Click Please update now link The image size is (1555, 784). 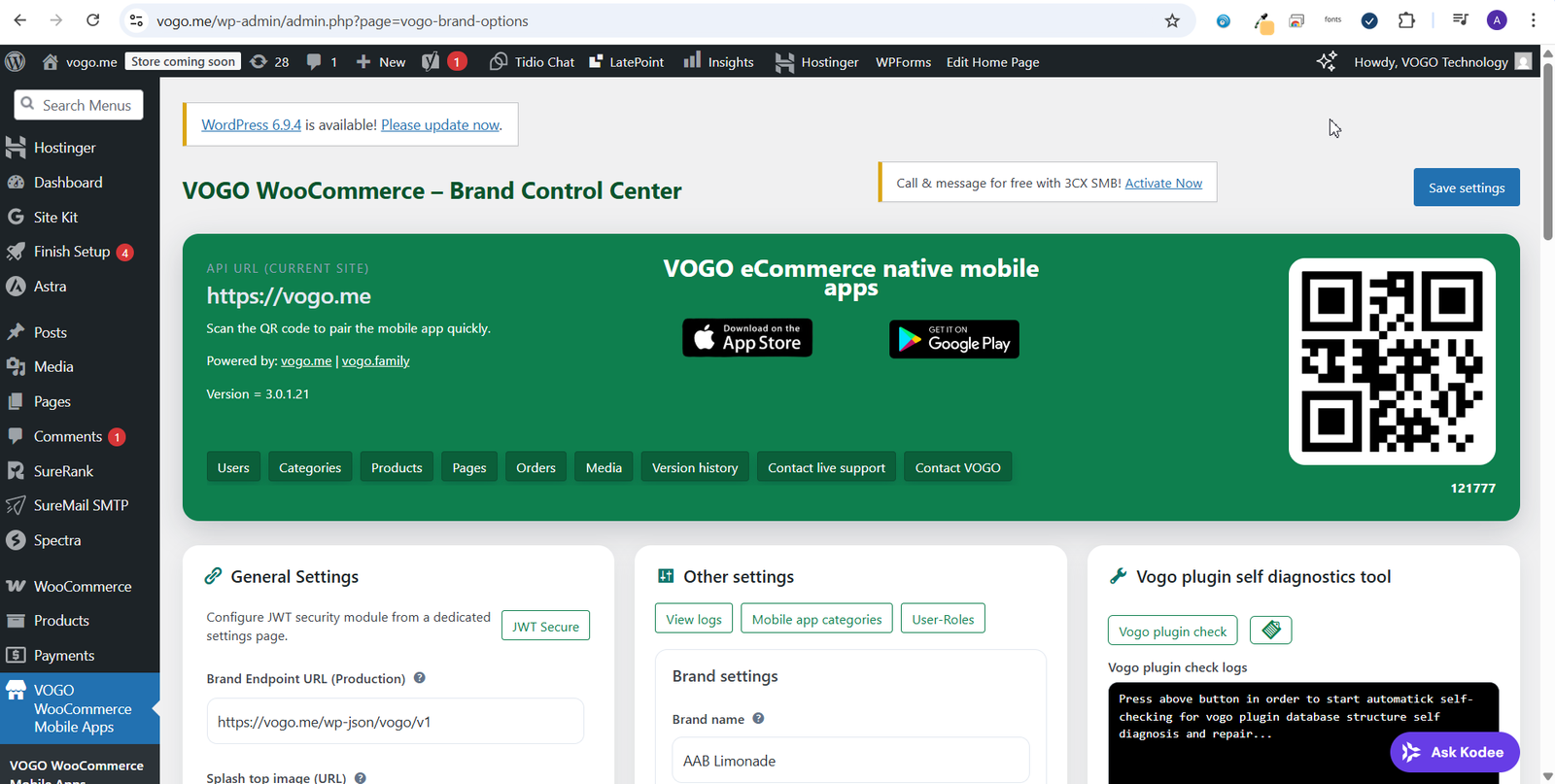440,124
